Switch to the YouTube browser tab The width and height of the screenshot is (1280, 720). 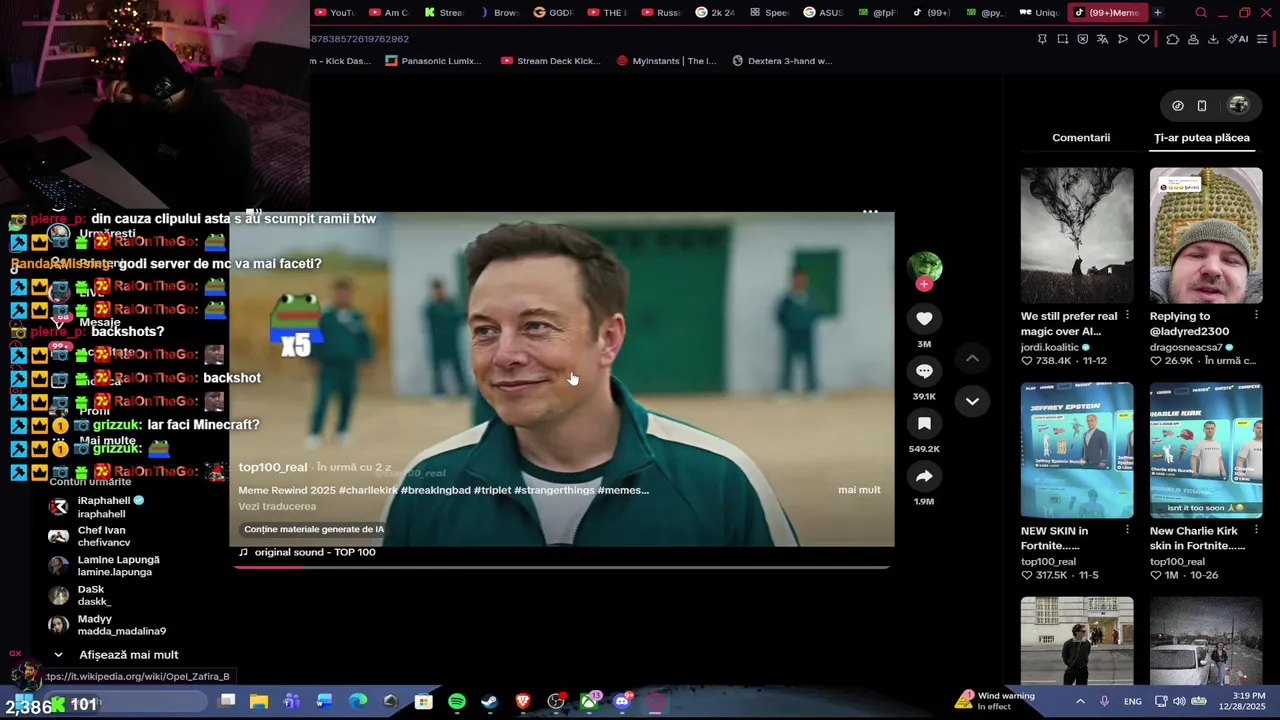(334, 13)
